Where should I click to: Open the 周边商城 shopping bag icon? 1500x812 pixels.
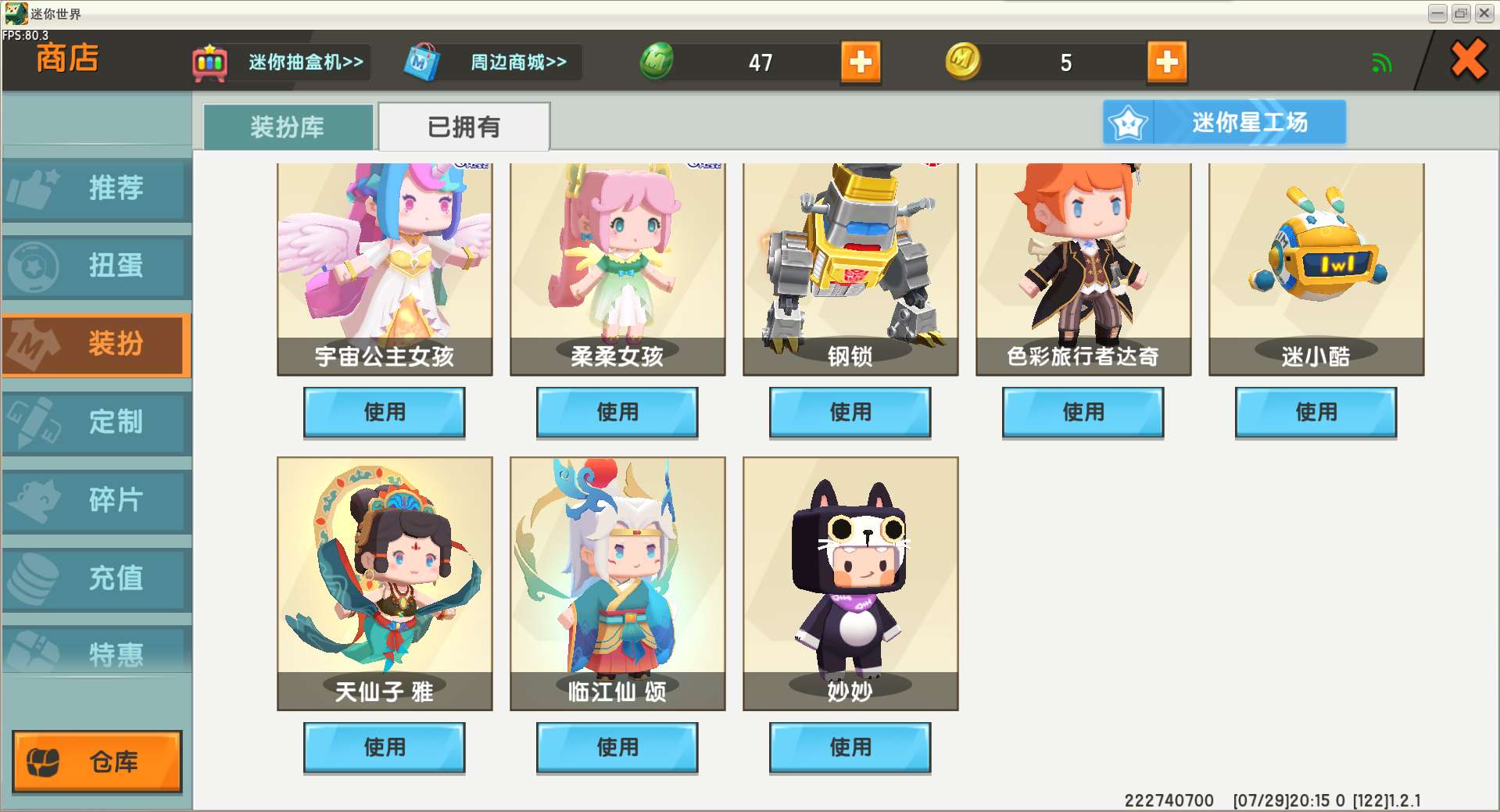click(421, 62)
